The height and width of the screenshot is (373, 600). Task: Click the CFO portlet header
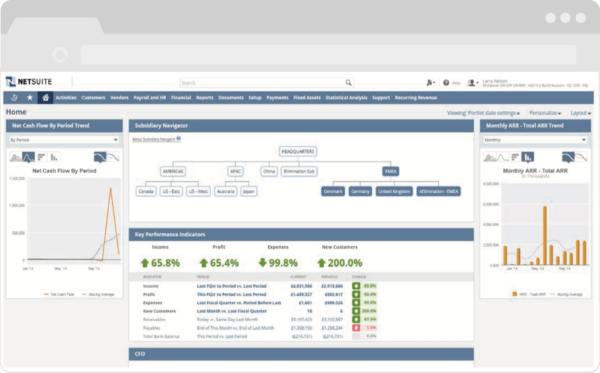tap(301, 354)
